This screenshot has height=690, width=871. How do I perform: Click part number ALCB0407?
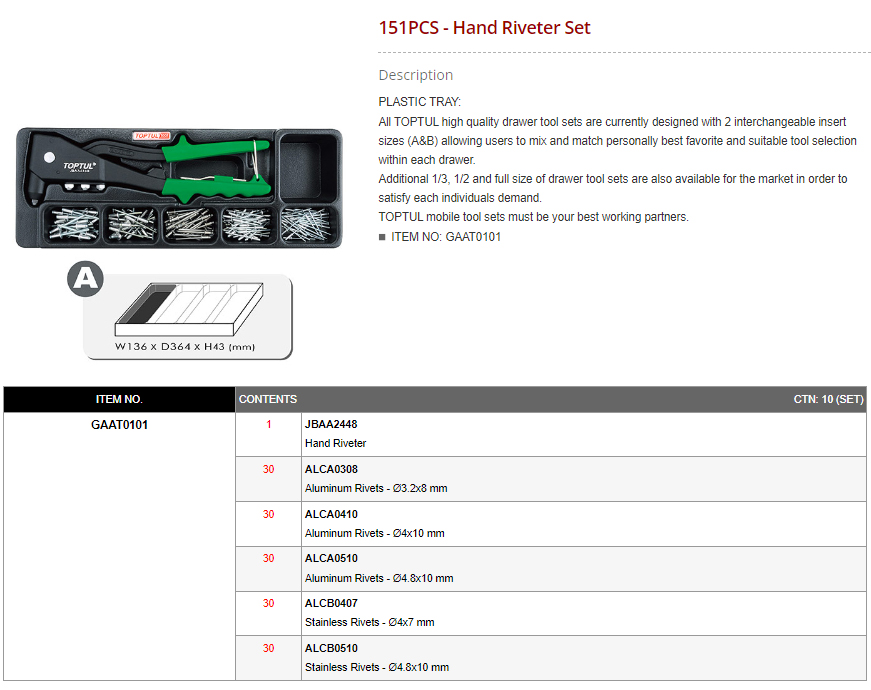pos(331,603)
